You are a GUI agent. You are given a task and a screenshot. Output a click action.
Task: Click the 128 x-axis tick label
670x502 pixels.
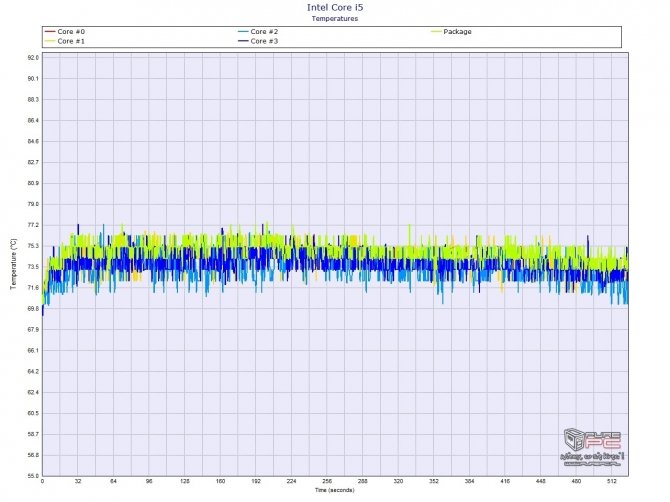(x=185, y=481)
